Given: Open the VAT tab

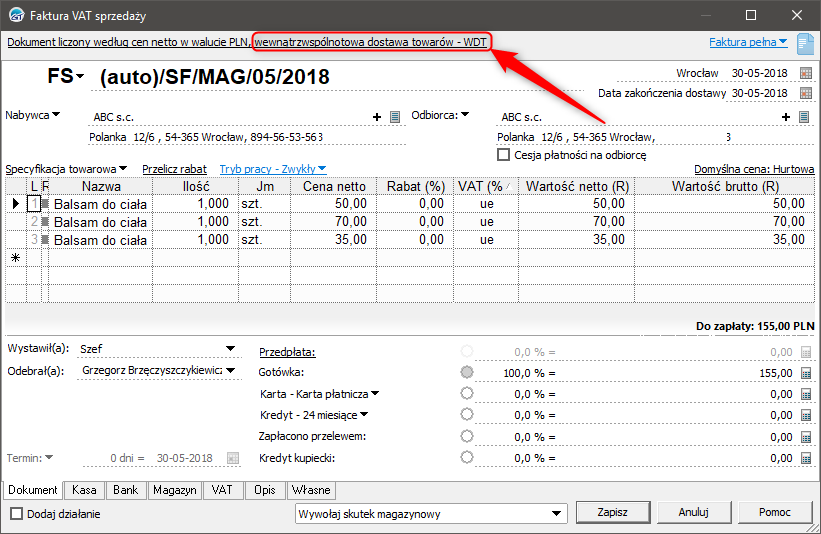Looking at the screenshot, I should (x=222, y=490).
